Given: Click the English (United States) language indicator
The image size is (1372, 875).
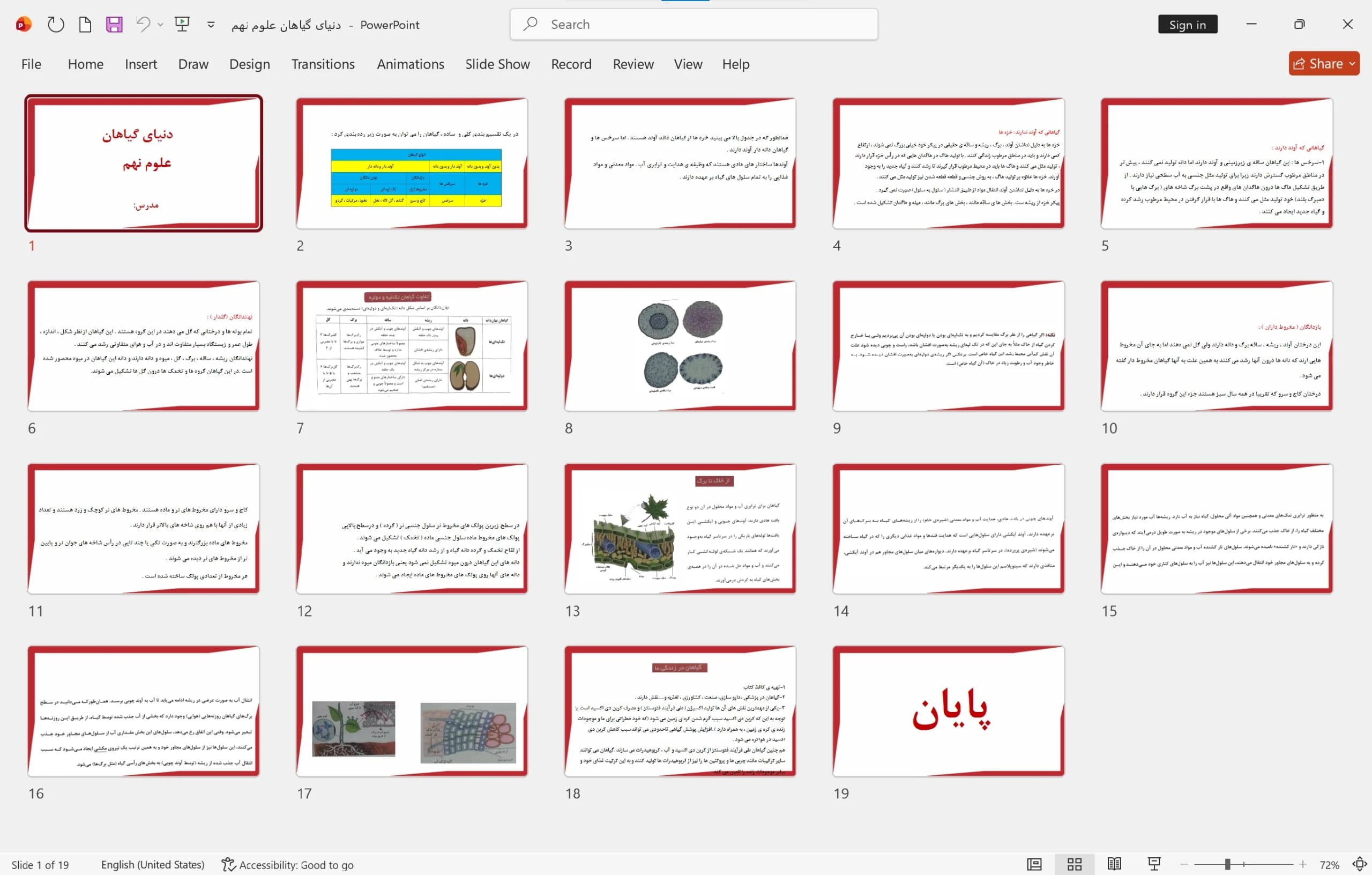Looking at the screenshot, I should (153, 864).
